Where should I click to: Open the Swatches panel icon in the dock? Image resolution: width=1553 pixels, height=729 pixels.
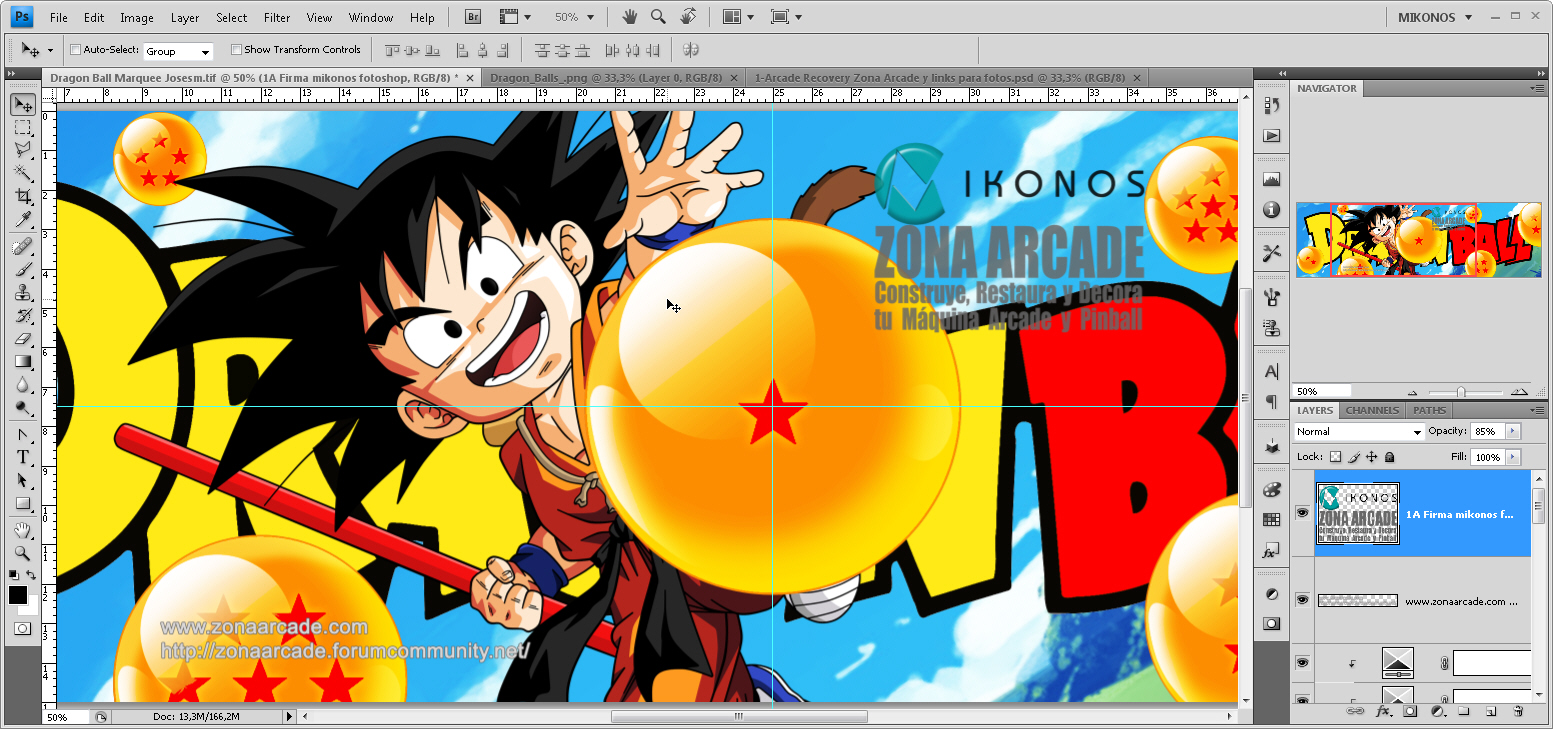tap(1272, 520)
